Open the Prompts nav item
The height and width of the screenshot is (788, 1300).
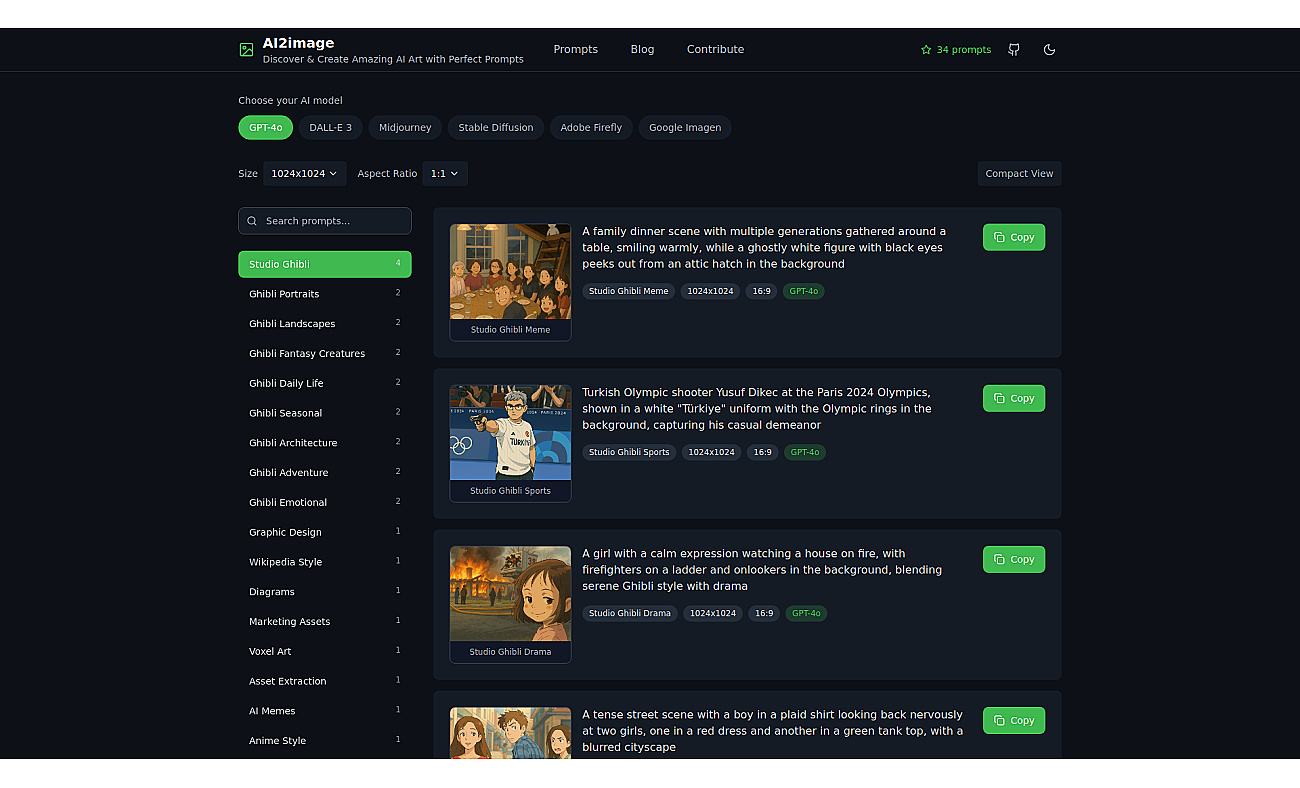[x=576, y=49]
